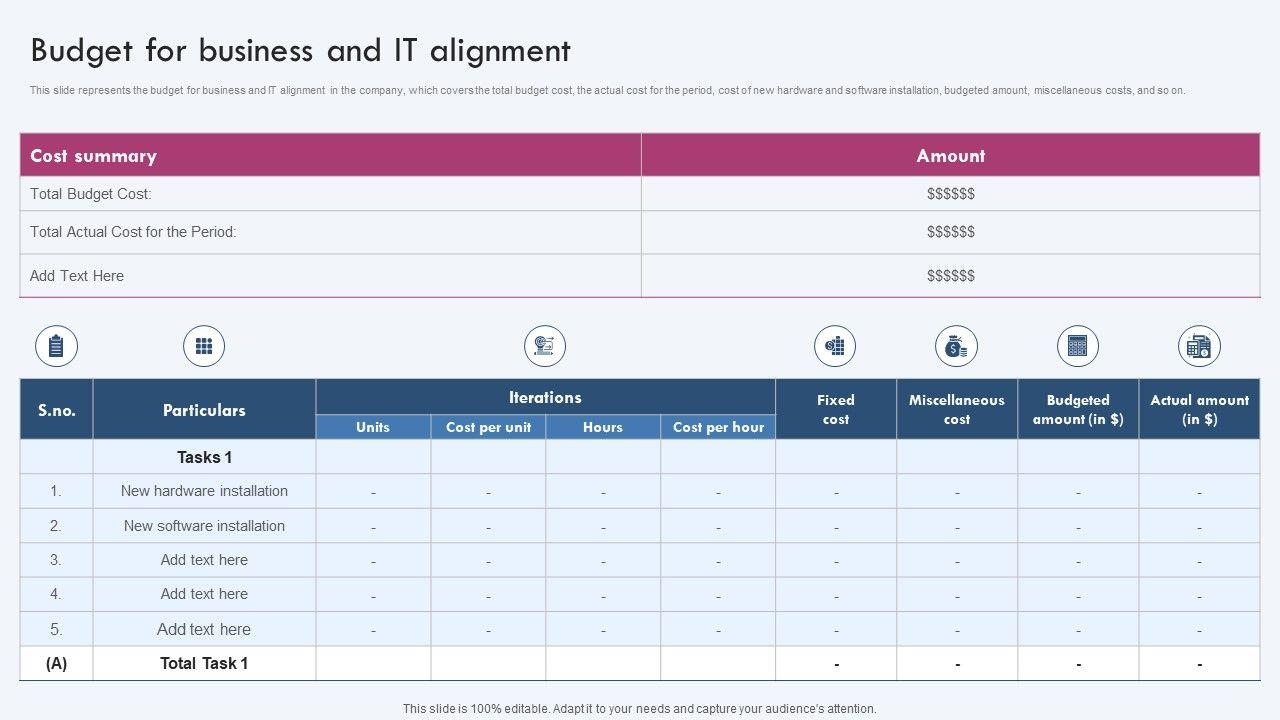The width and height of the screenshot is (1280, 720).
Task: Click the icon above Actual amount column
Action: [x=1199, y=346]
